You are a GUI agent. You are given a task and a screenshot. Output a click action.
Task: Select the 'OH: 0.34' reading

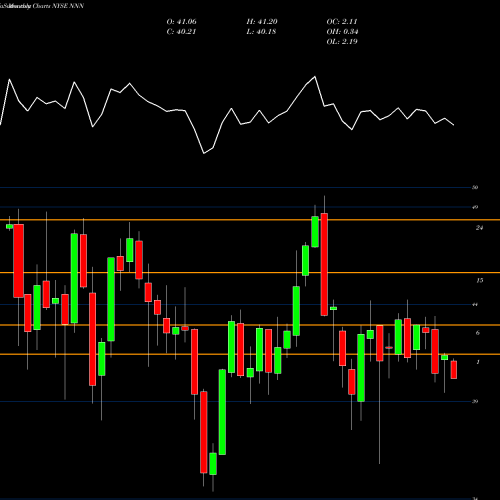(342, 32)
